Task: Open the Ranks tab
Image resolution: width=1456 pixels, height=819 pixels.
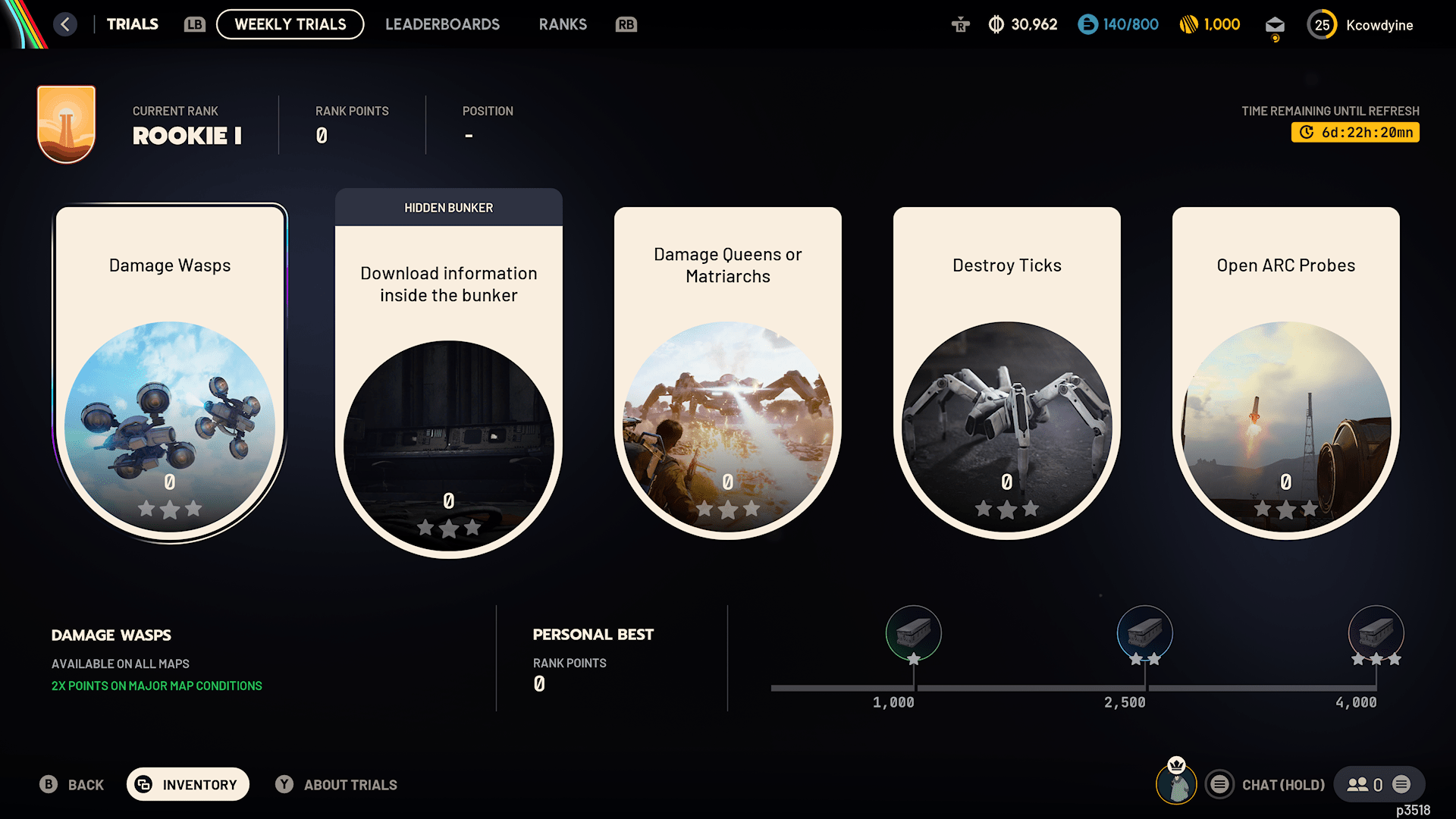Action: (x=563, y=24)
